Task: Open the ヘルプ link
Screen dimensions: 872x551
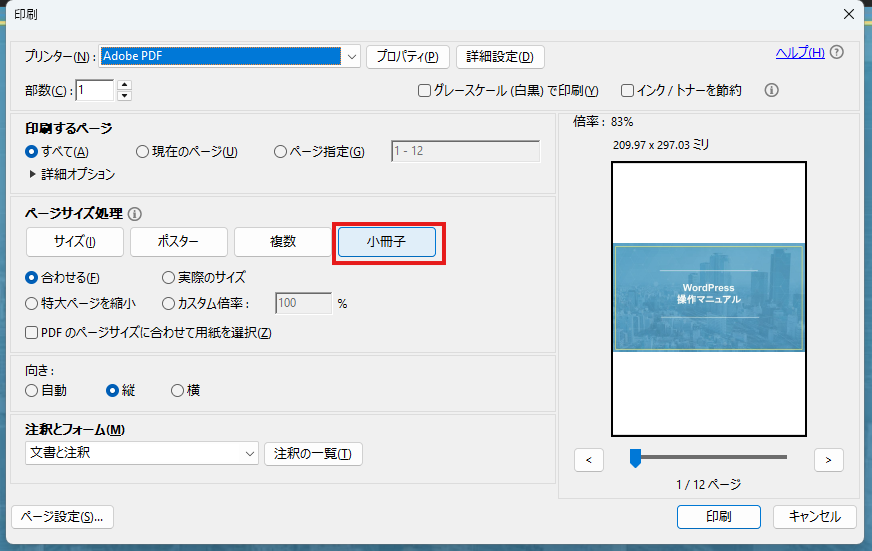Action: point(800,52)
